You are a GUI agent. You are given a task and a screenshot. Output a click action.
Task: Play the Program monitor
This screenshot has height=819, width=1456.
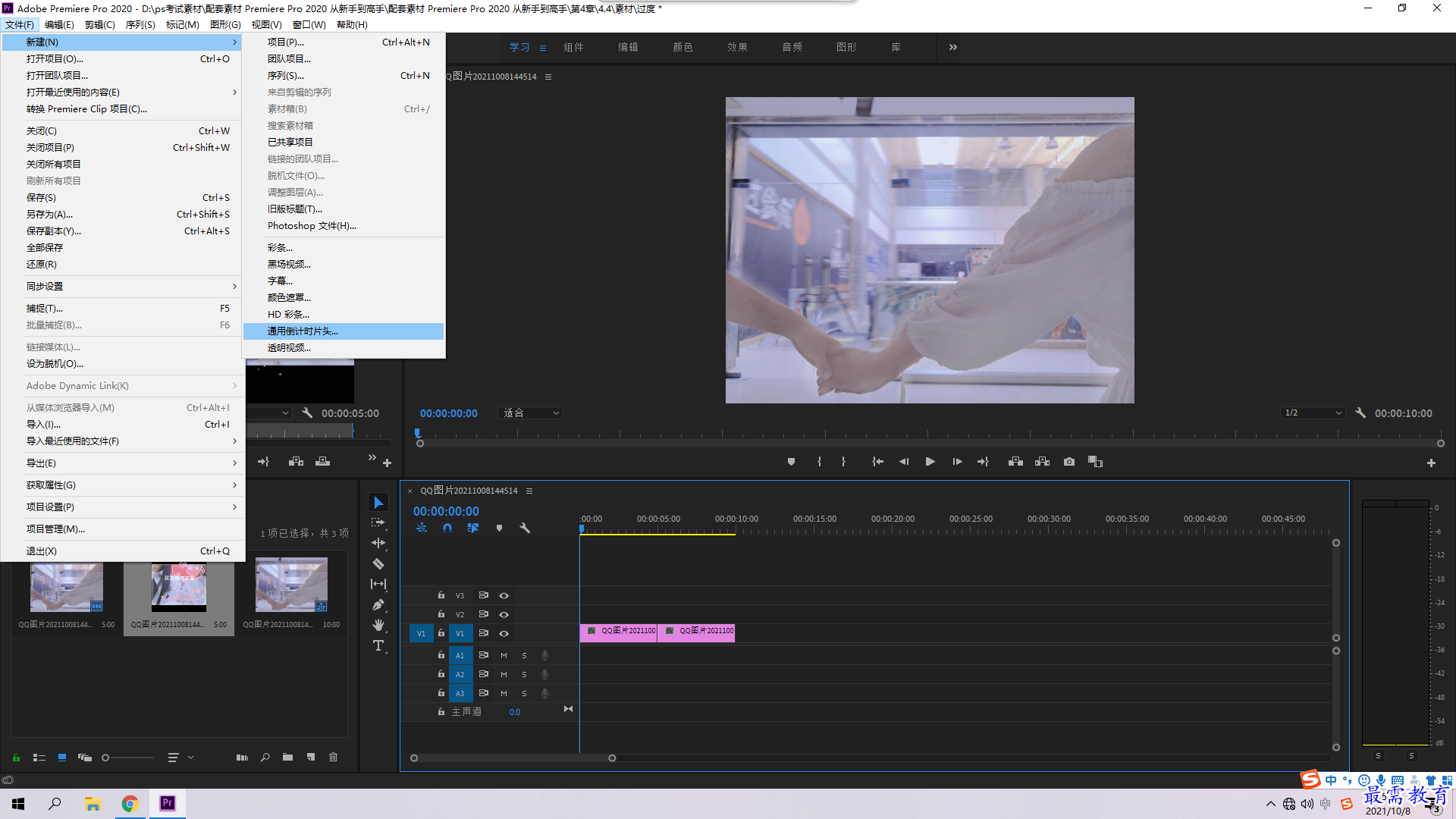point(930,462)
